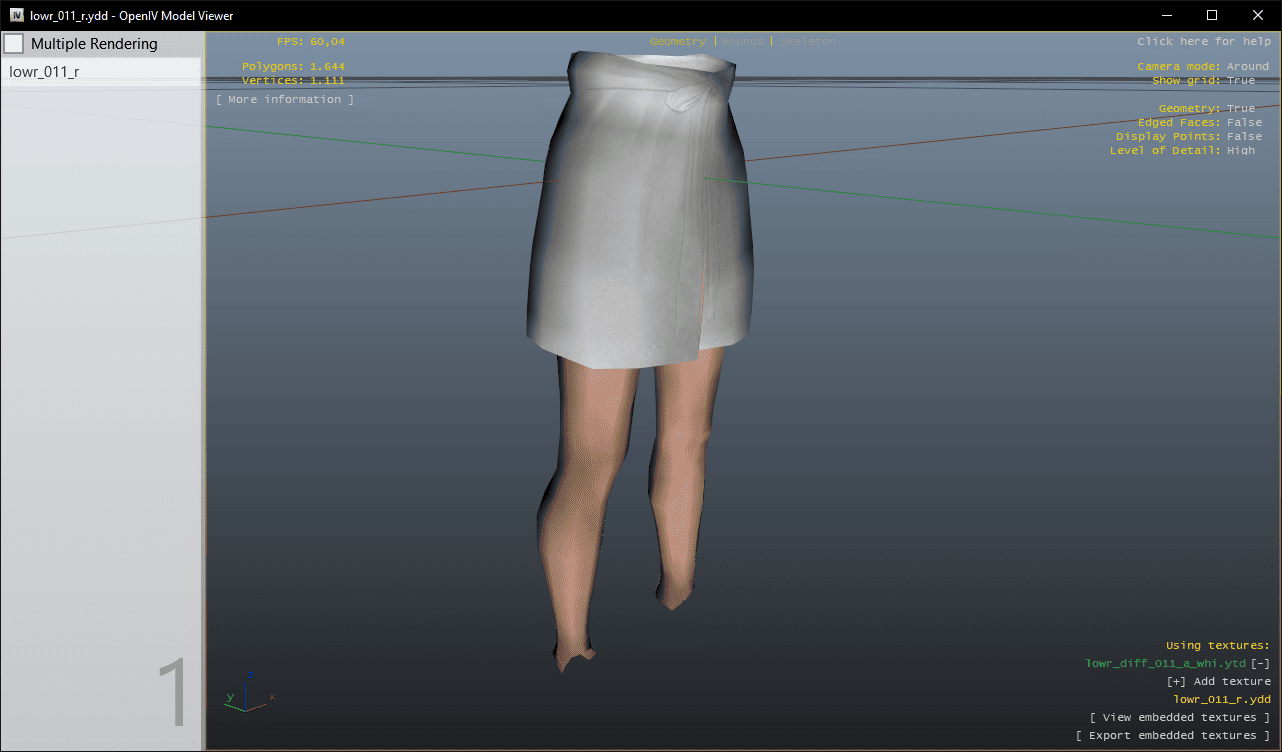
Task: Toggle the Display Points option
Action: click(x=1244, y=137)
